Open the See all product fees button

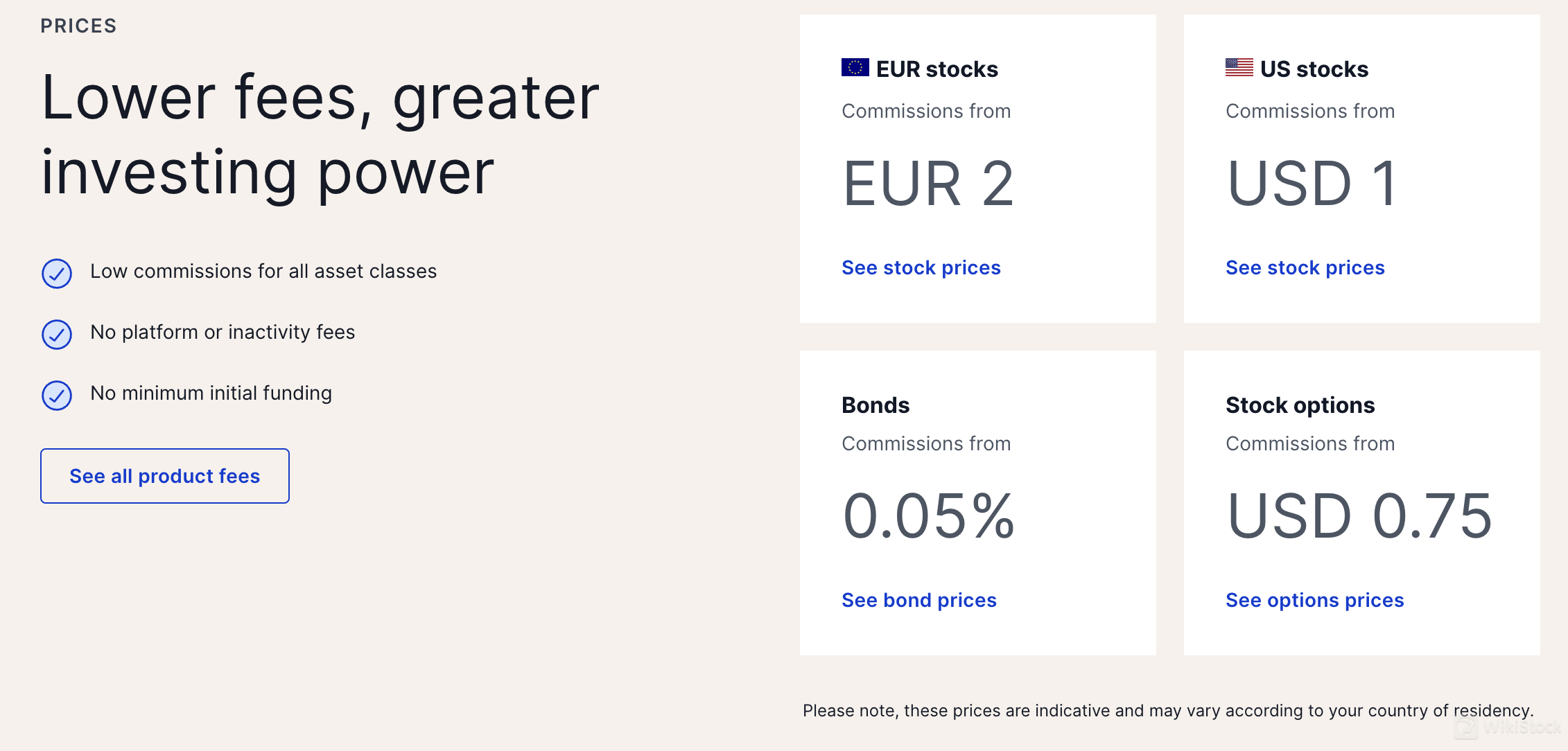(x=165, y=476)
